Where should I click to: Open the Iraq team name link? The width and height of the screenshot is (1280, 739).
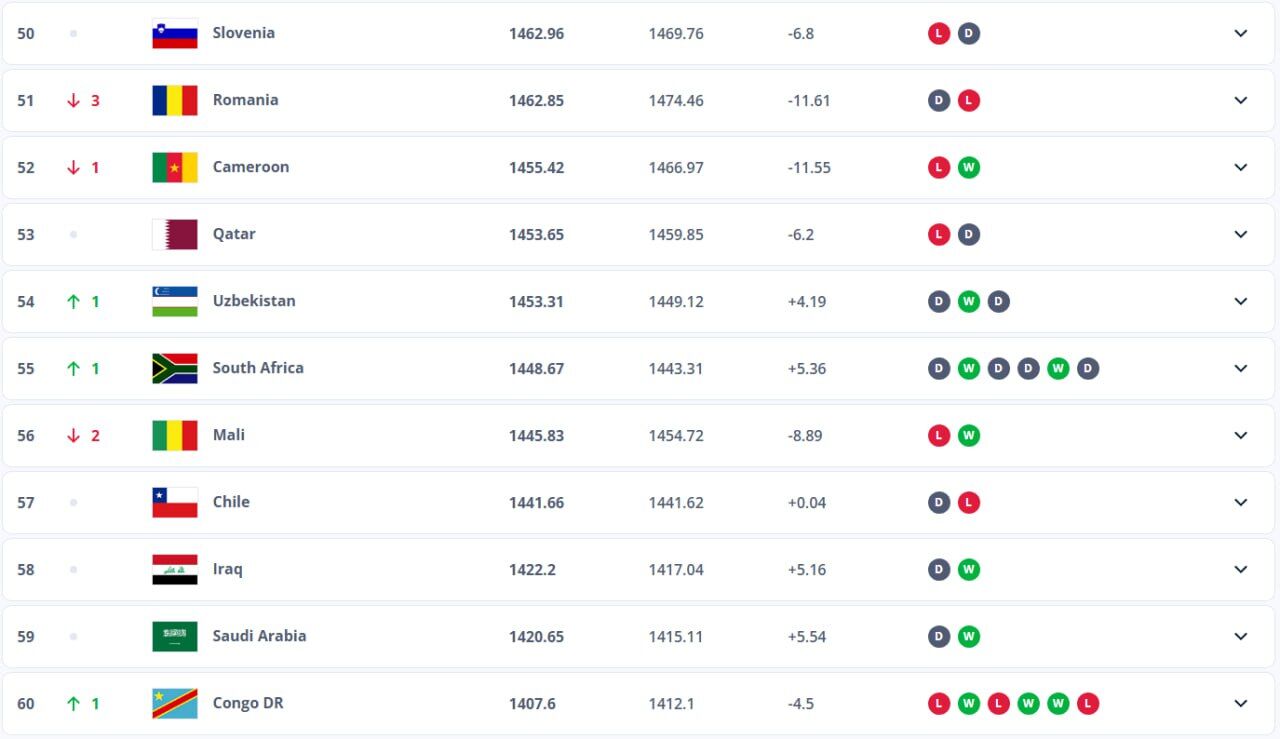tap(228, 568)
